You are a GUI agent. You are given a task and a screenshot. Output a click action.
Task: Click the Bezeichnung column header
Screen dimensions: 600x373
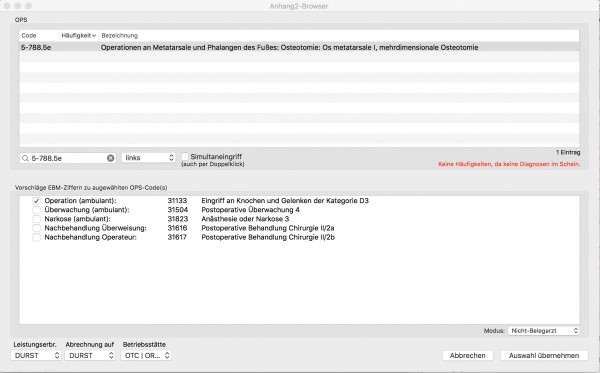tap(119, 36)
